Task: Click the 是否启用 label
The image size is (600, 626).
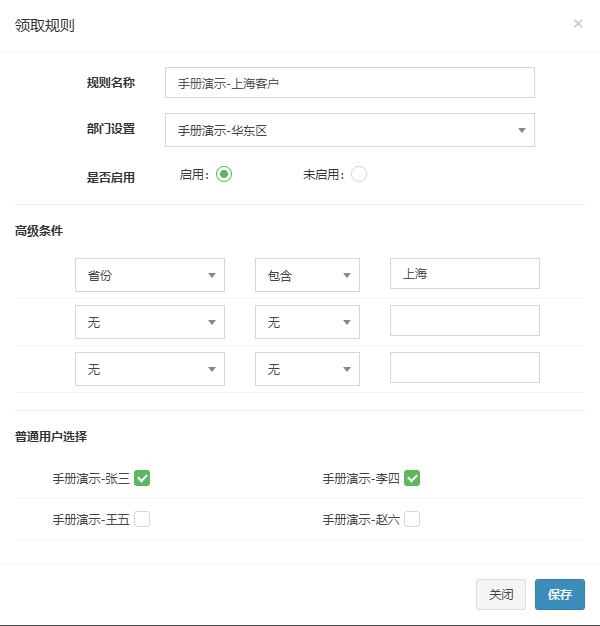Action: [111, 177]
